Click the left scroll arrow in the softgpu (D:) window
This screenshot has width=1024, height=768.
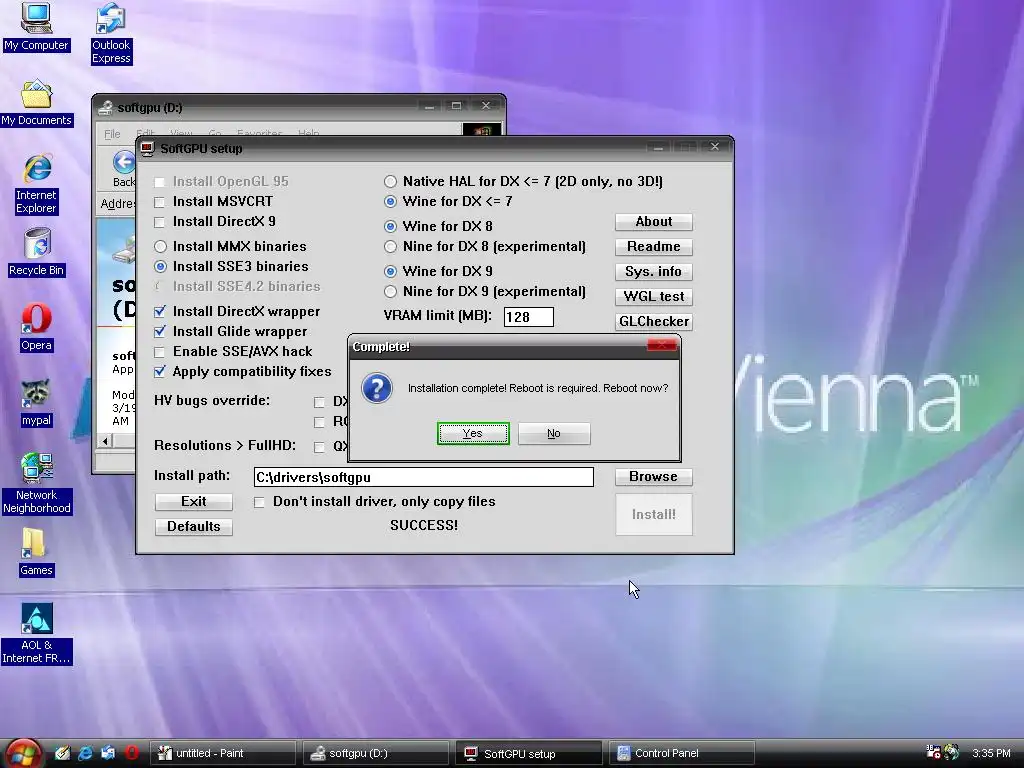click(105, 441)
